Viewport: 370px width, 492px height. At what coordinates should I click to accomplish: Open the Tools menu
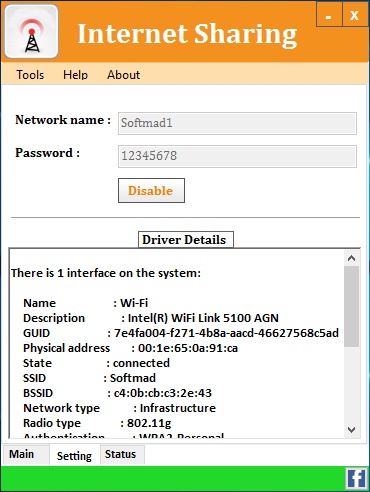30,75
